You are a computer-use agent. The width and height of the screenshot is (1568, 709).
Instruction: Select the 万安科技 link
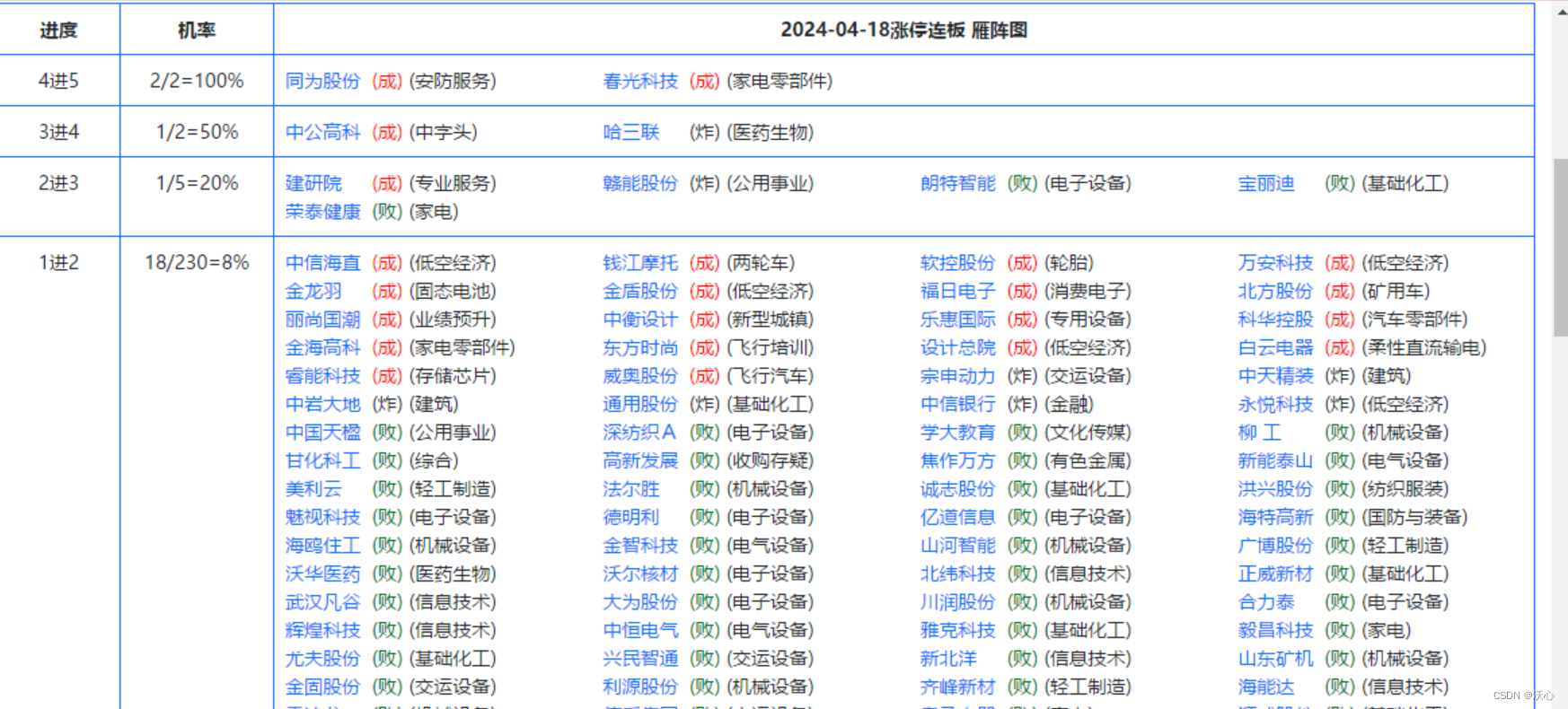pos(1275,263)
